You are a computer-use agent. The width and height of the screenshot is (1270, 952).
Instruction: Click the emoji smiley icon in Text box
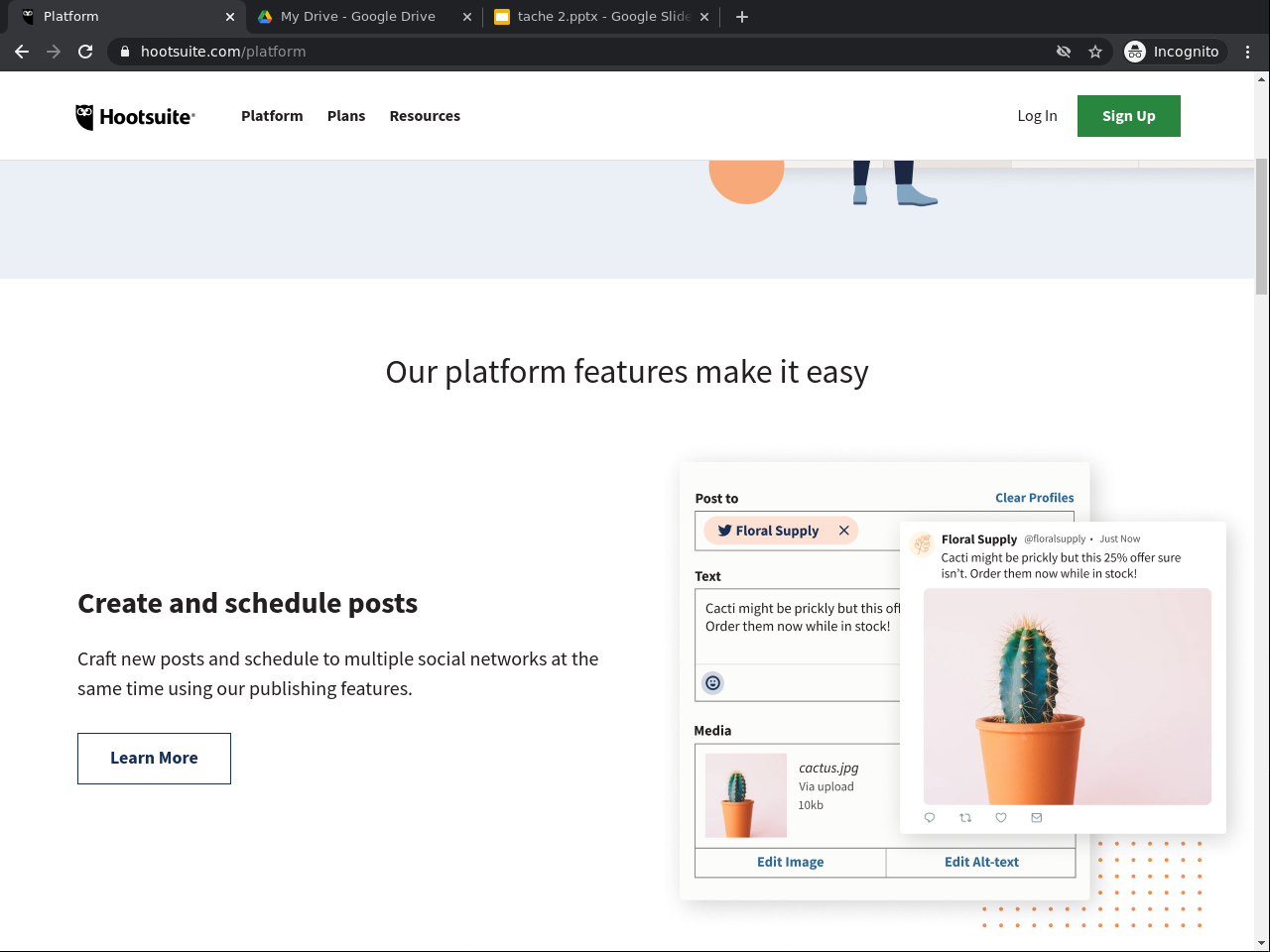click(712, 682)
